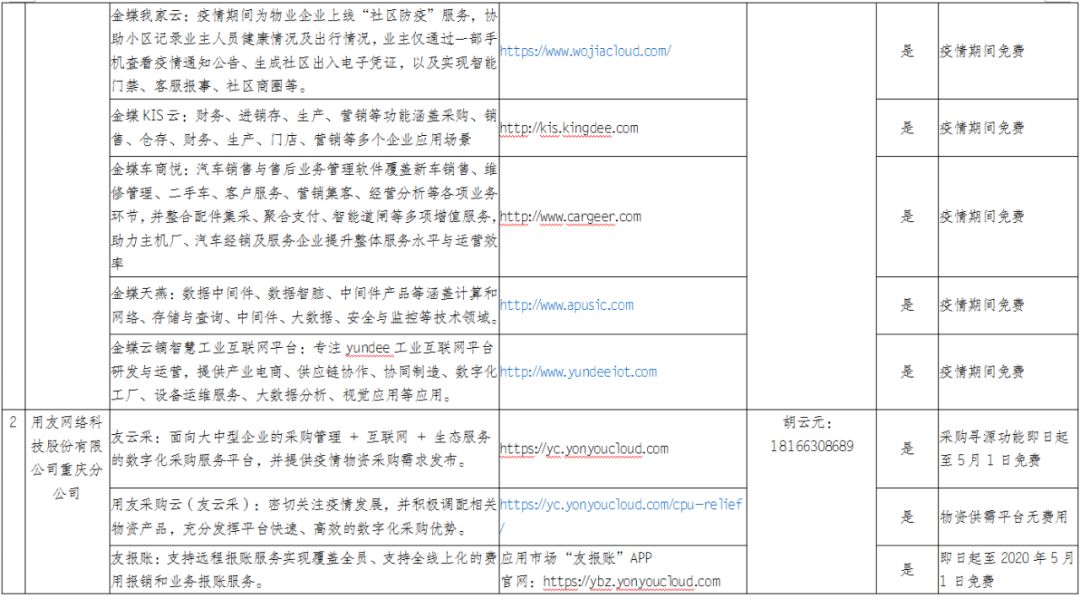The width and height of the screenshot is (1080, 597).
Task: Open the www.cargeer.com link
Action: [x=570, y=217]
